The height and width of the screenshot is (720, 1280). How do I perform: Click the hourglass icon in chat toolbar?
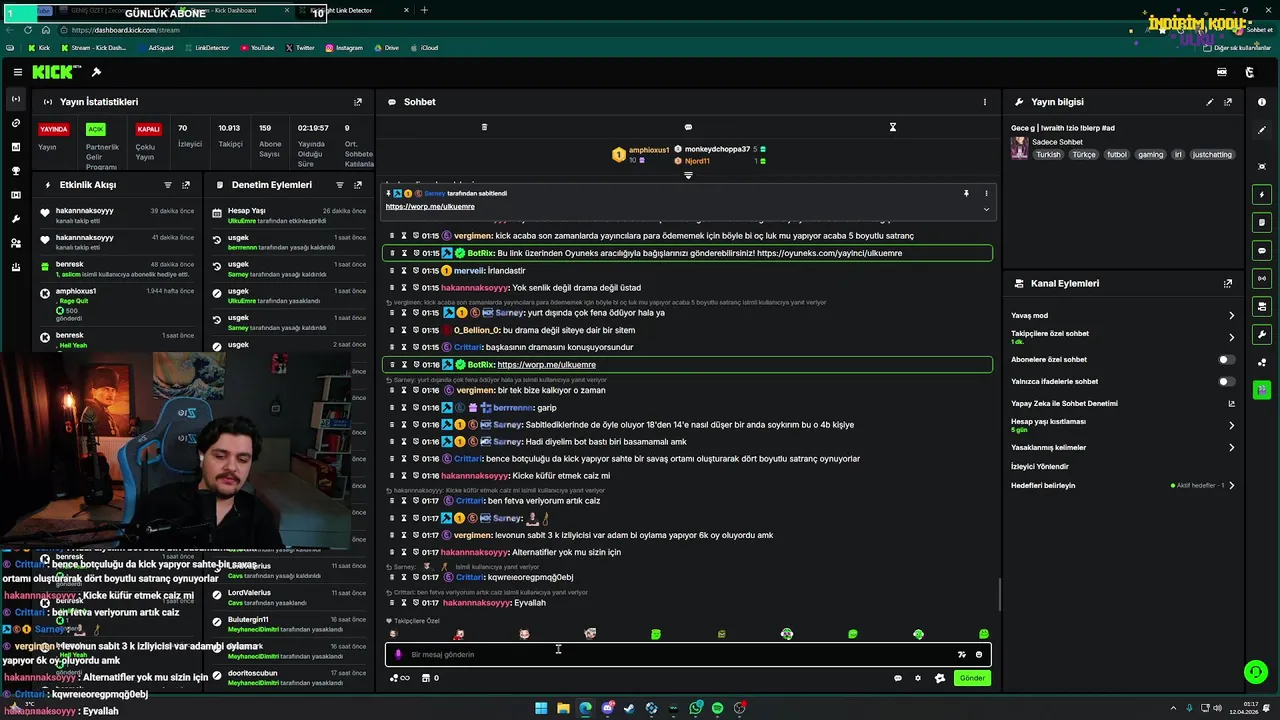click(893, 127)
